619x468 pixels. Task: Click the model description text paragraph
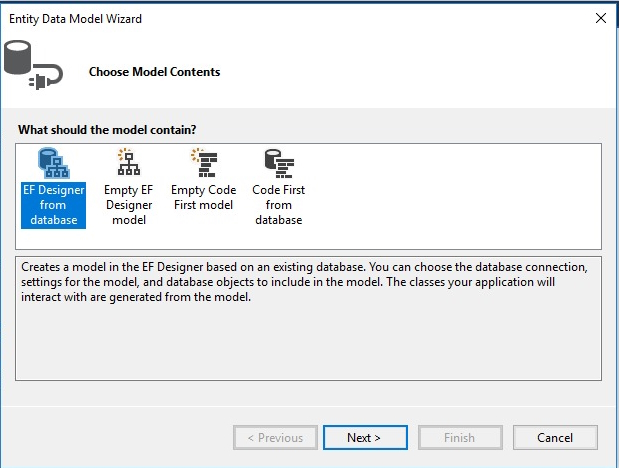308,283
